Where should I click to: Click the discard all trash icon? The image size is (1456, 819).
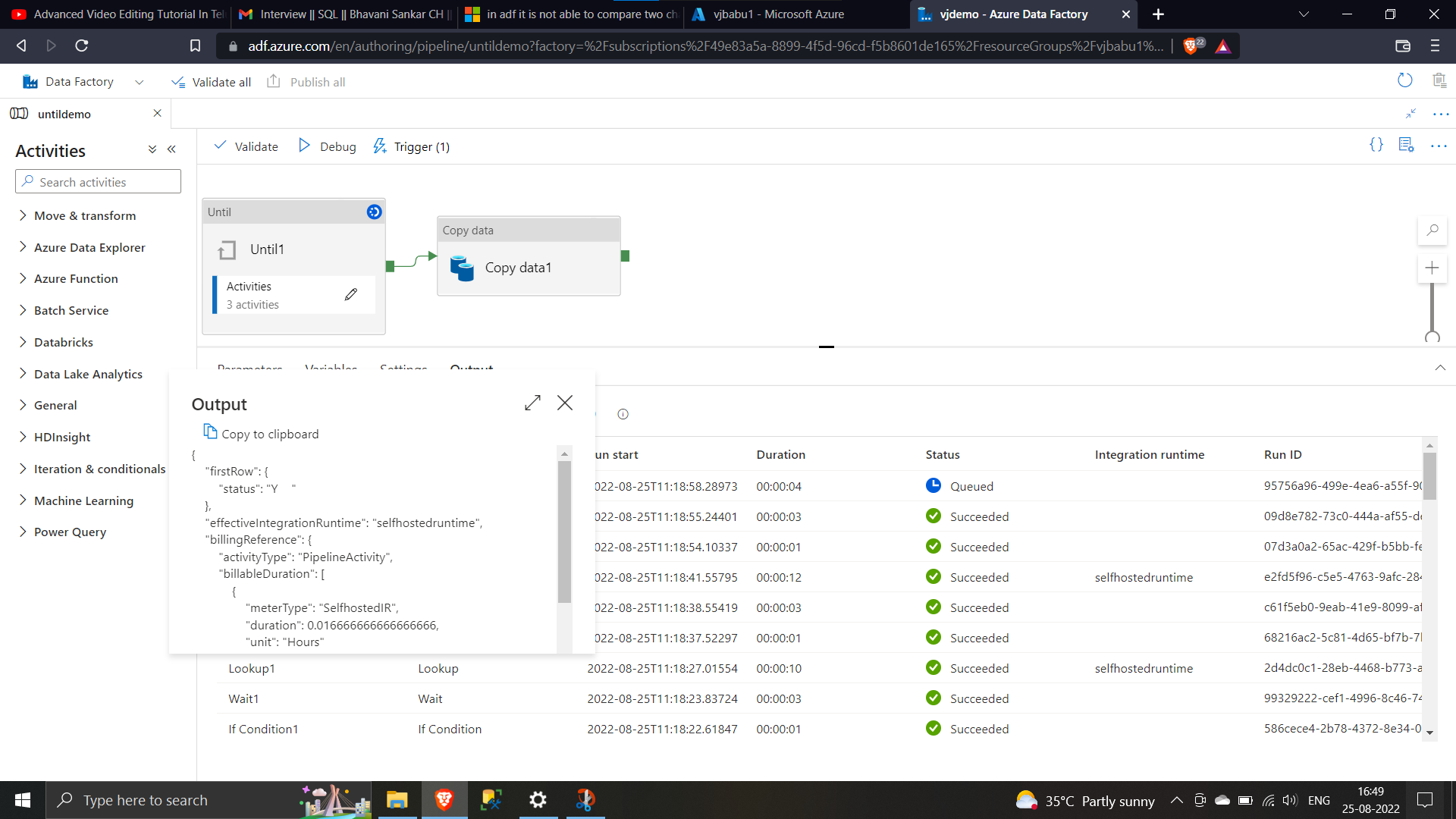(1439, 80)
